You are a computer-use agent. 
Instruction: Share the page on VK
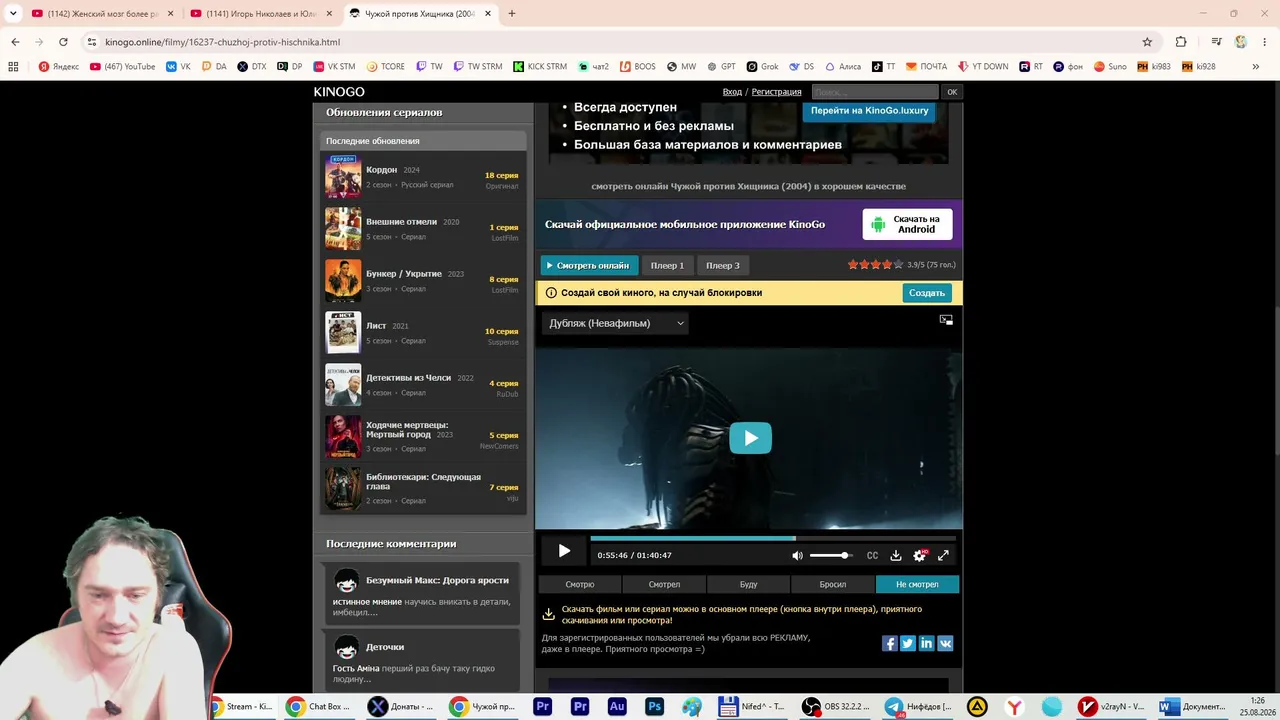tap(945, 643)
